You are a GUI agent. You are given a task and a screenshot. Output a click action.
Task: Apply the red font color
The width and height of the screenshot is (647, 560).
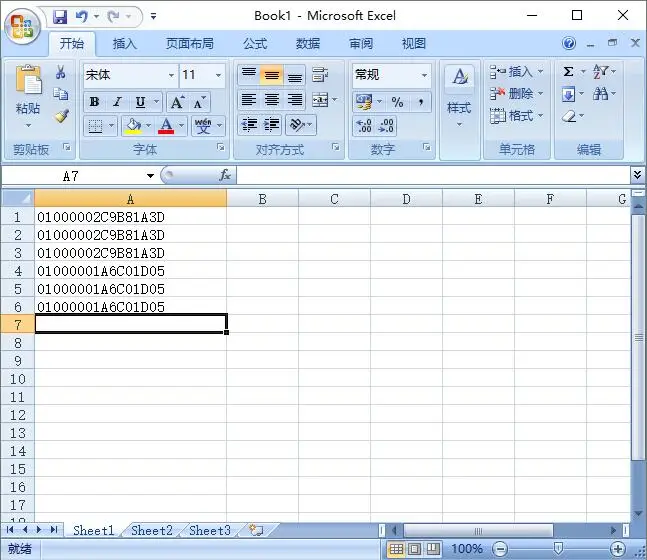click(x=166, y=126)
